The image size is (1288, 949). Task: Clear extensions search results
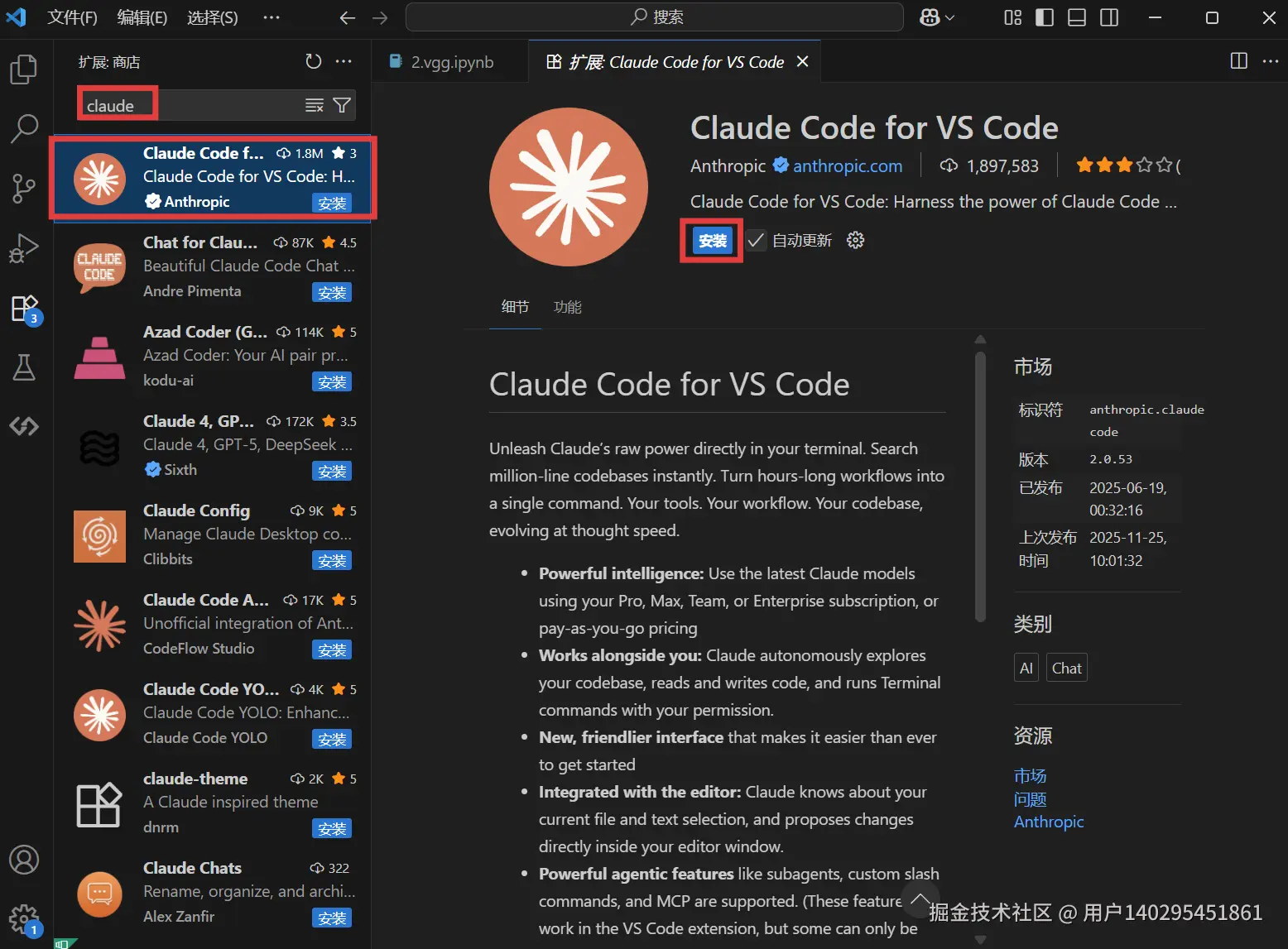(315, 105)
